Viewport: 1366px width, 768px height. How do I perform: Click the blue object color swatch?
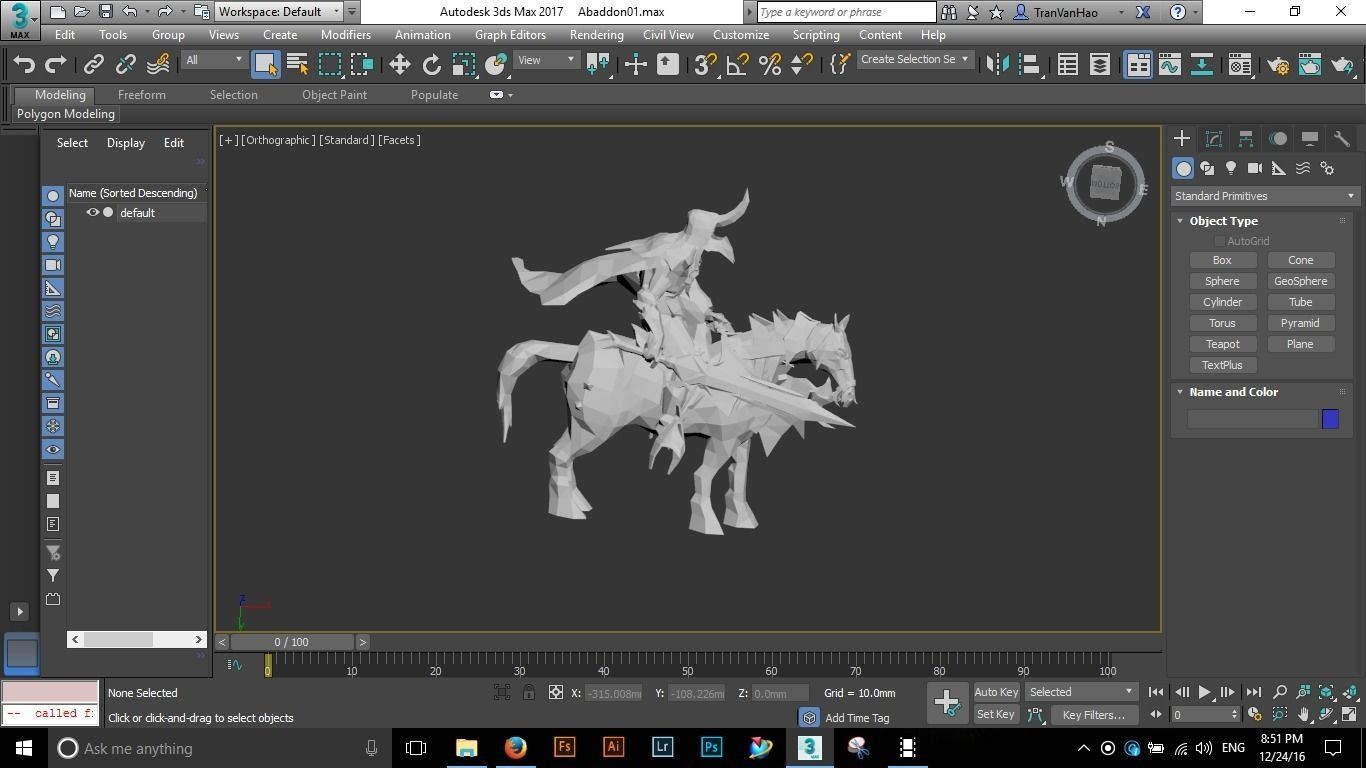click(x=1330, y=419)
